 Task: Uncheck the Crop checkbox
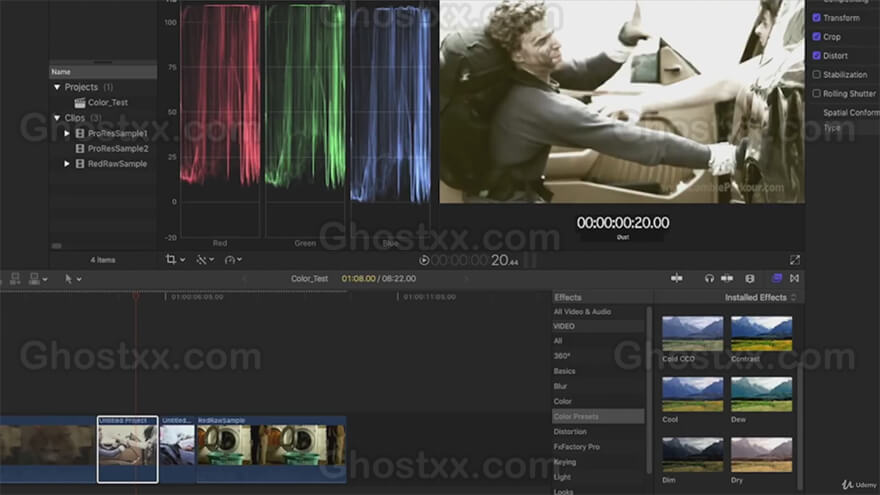pyautogui.click(x=817, y=36)
